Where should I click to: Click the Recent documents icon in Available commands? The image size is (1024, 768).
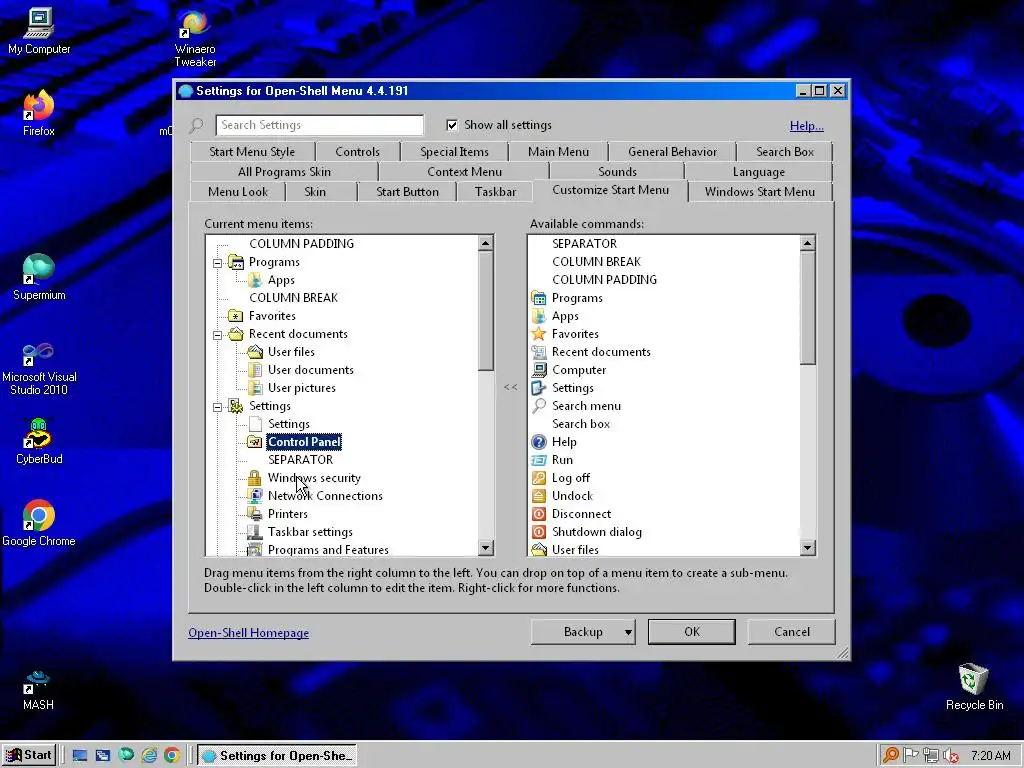pos(539,352)
